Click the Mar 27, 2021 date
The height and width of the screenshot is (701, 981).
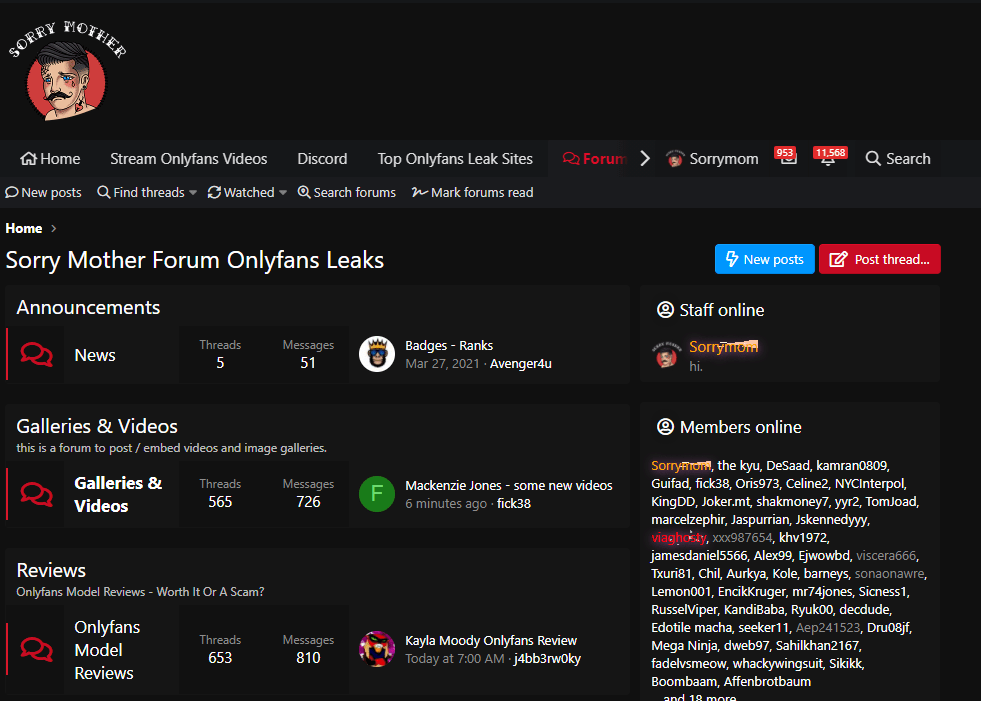(442, 364)
